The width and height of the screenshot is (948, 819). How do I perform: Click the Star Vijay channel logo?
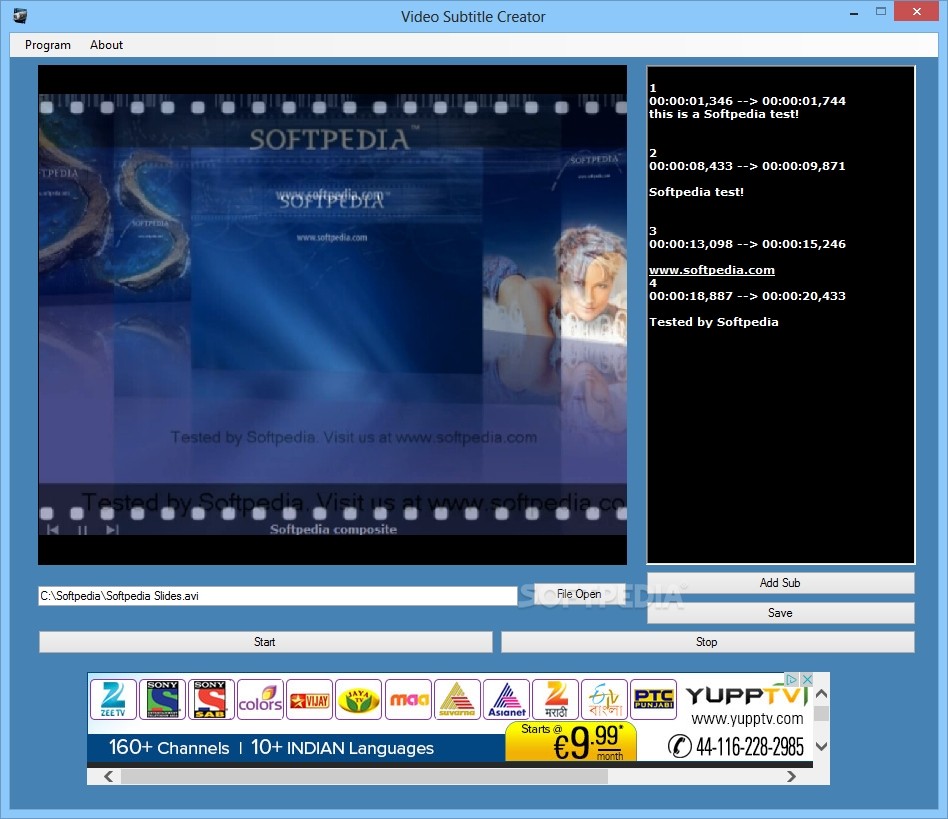[310, 699]
